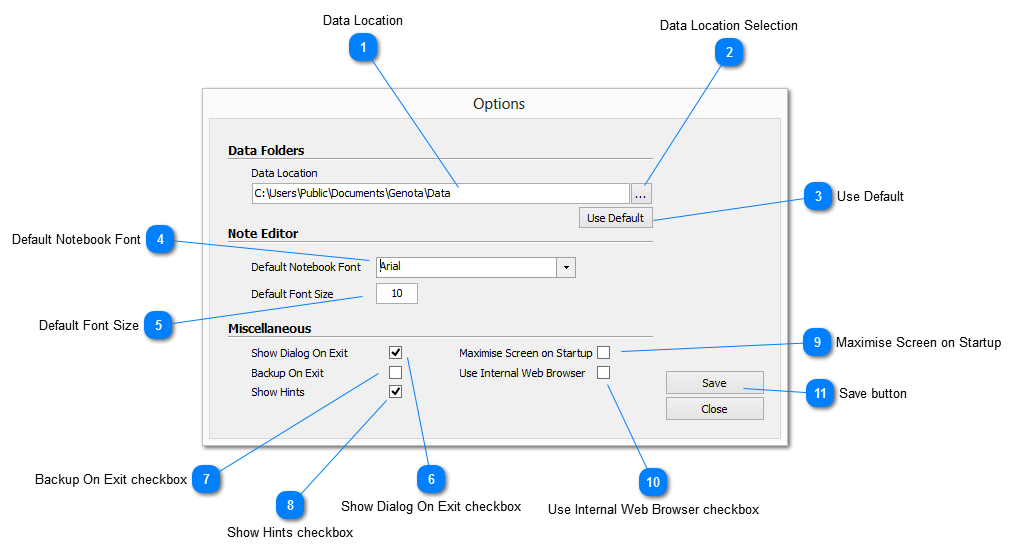Click callout marker number 1

coord(363,46)
